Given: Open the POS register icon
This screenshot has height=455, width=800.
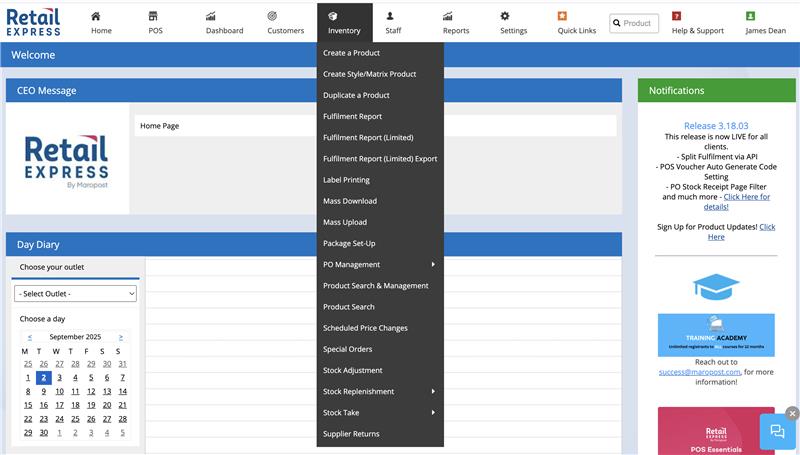Looking at the screenshot, I should (x=153, y=16).
